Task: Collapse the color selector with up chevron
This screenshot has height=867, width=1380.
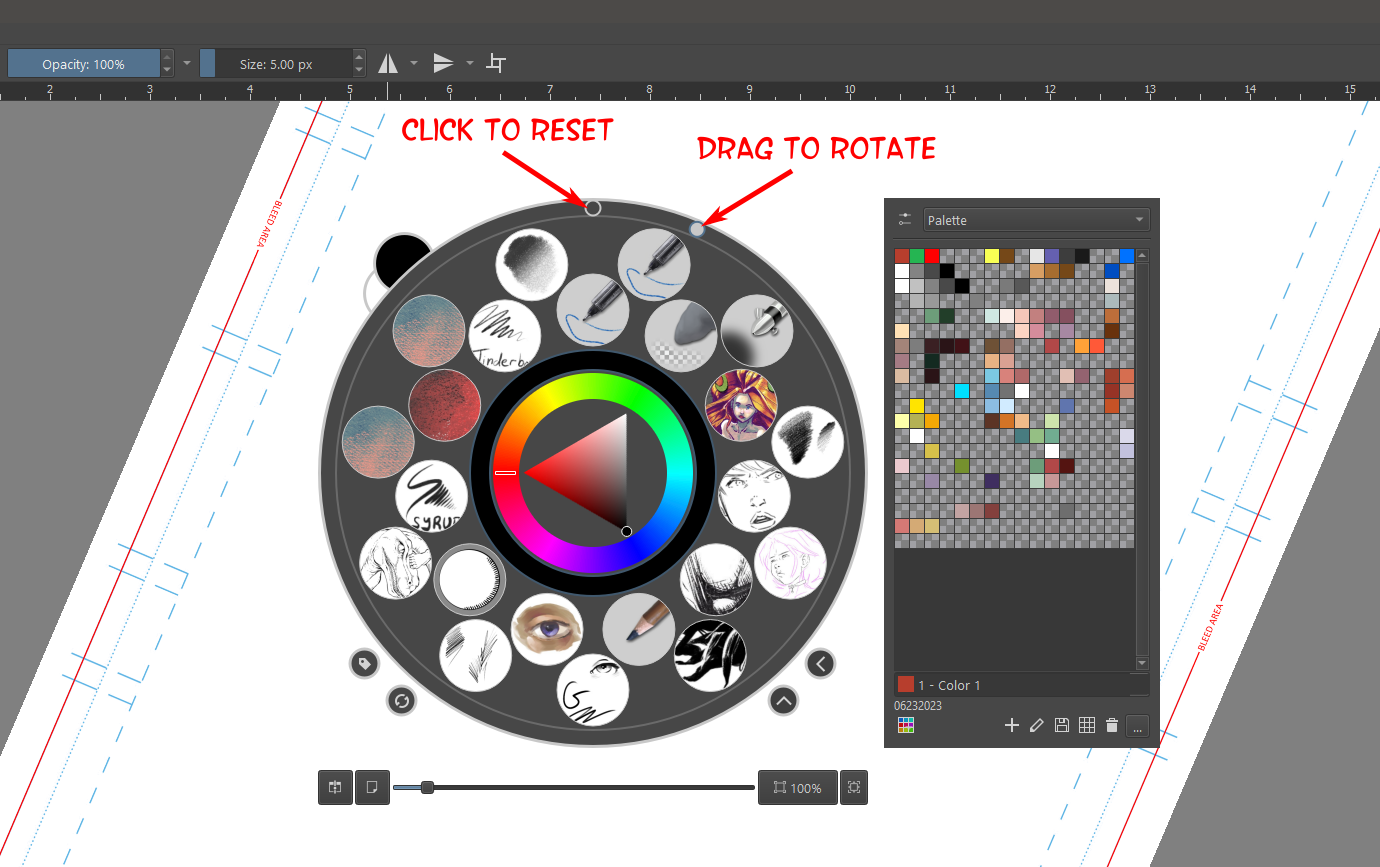Action: 783,701
